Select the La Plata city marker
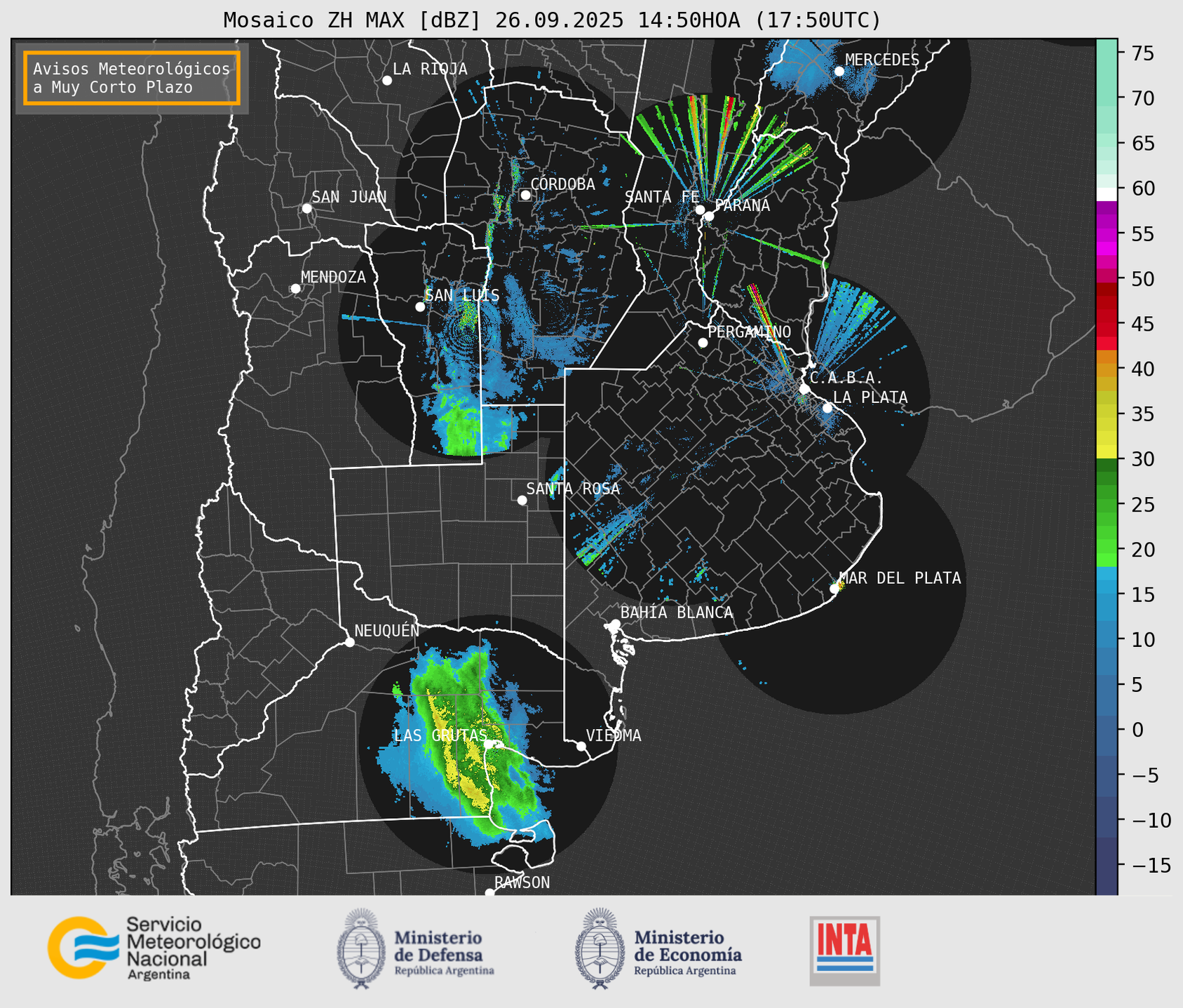1183x1008 pixels. [x=827, y=408]
